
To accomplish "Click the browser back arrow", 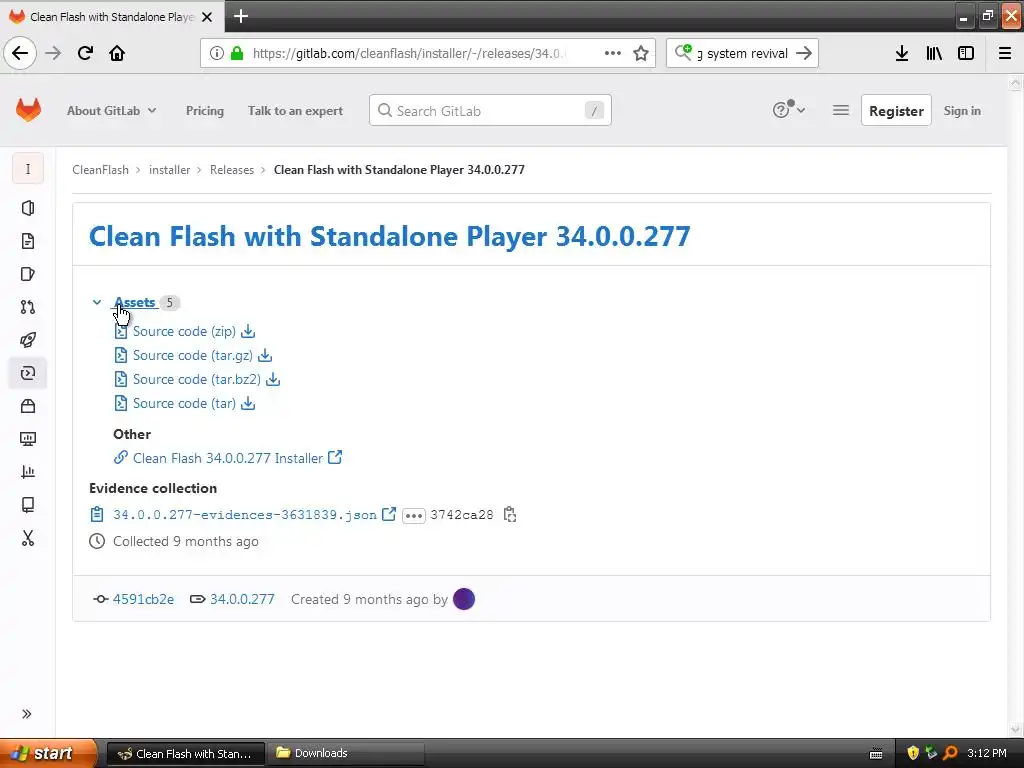I will click(20, 53).
